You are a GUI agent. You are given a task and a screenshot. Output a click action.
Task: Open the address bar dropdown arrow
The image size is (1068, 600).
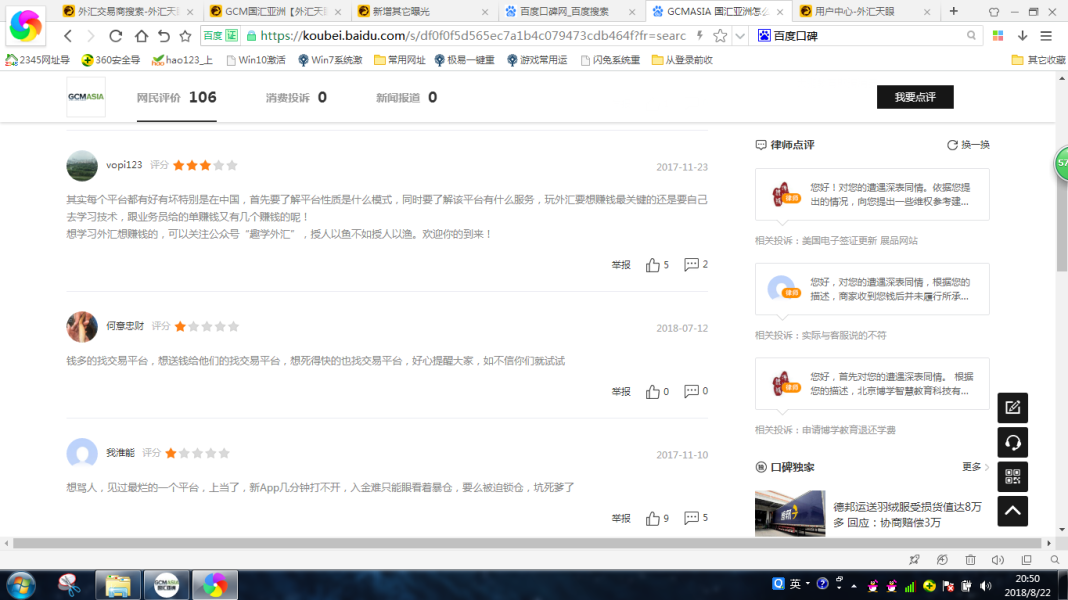tap(740, 36)
